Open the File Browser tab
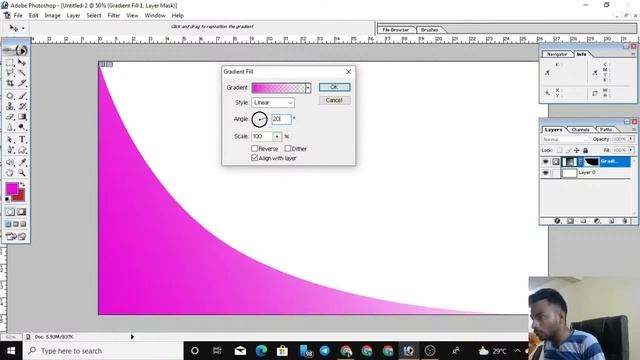The width and height of the screenshot is (640, 360). click(396, 30)
